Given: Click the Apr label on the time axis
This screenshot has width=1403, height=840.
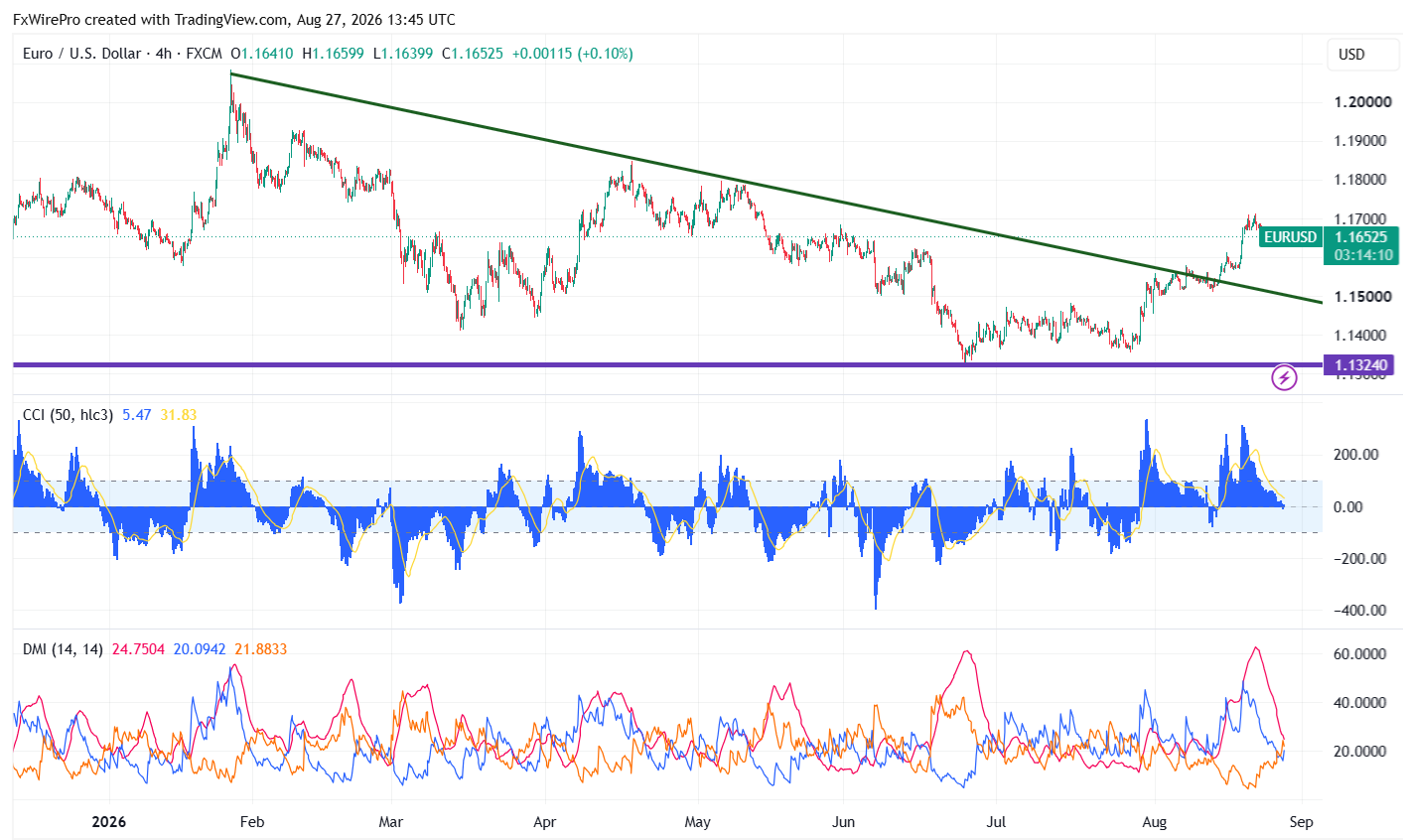Looking at the screenshot, I should [x=544, y=822].
